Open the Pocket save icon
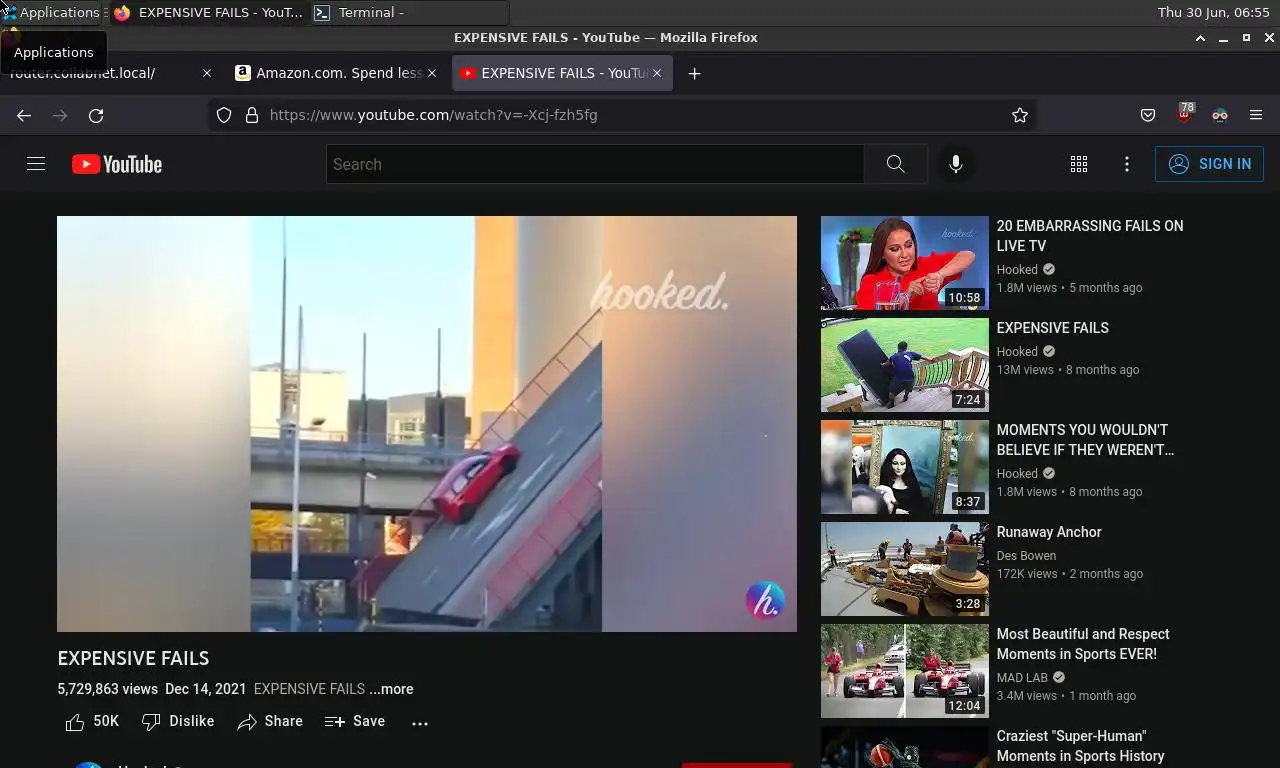1280x768 pixels. tap(1148, 115)
